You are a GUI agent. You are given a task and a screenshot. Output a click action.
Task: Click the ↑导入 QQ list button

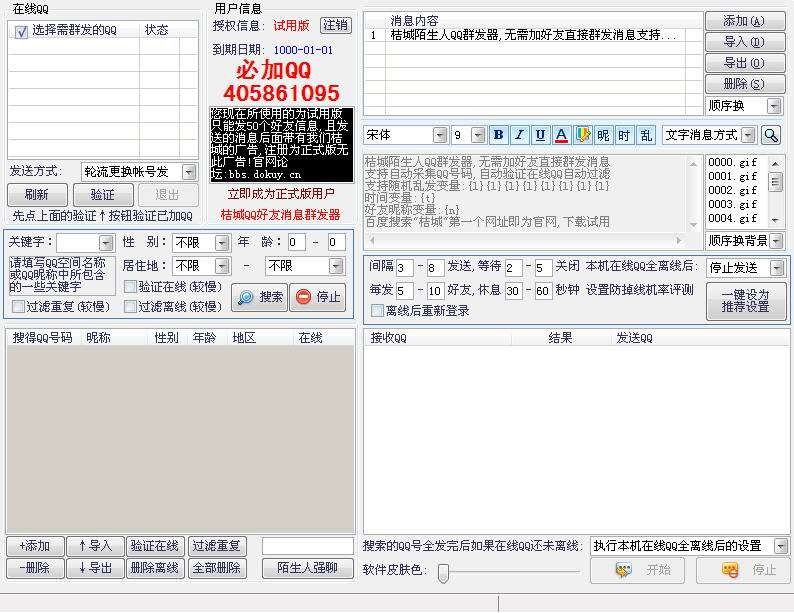pos(96,546)
